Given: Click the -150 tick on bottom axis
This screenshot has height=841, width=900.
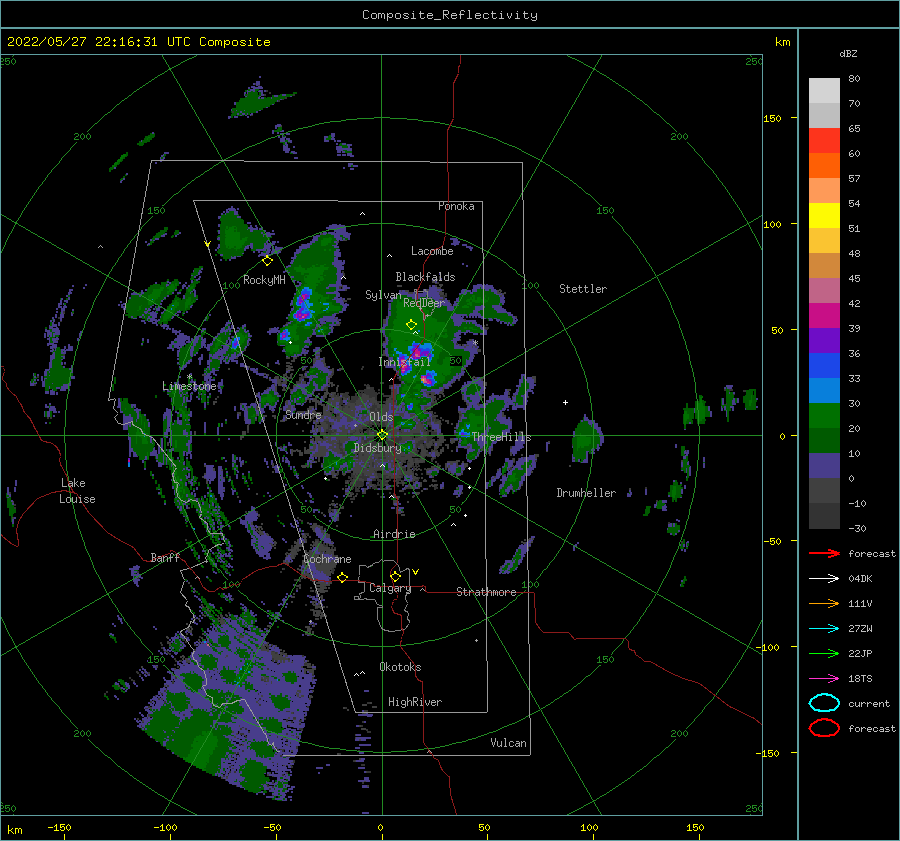Looking at the screenshot, I should click(x=59, y=827).
